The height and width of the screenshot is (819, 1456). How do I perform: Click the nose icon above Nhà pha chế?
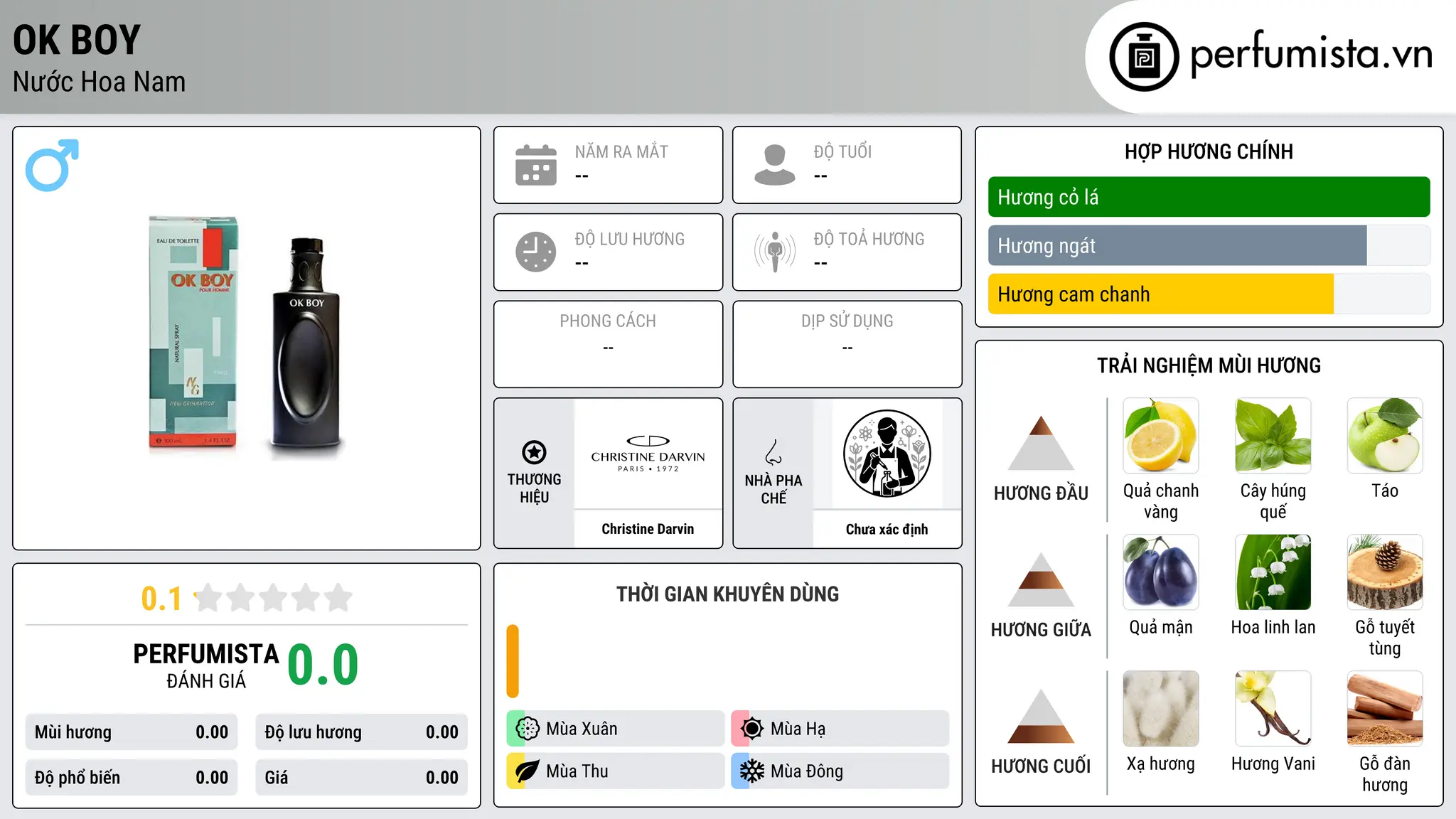(773, 452)
